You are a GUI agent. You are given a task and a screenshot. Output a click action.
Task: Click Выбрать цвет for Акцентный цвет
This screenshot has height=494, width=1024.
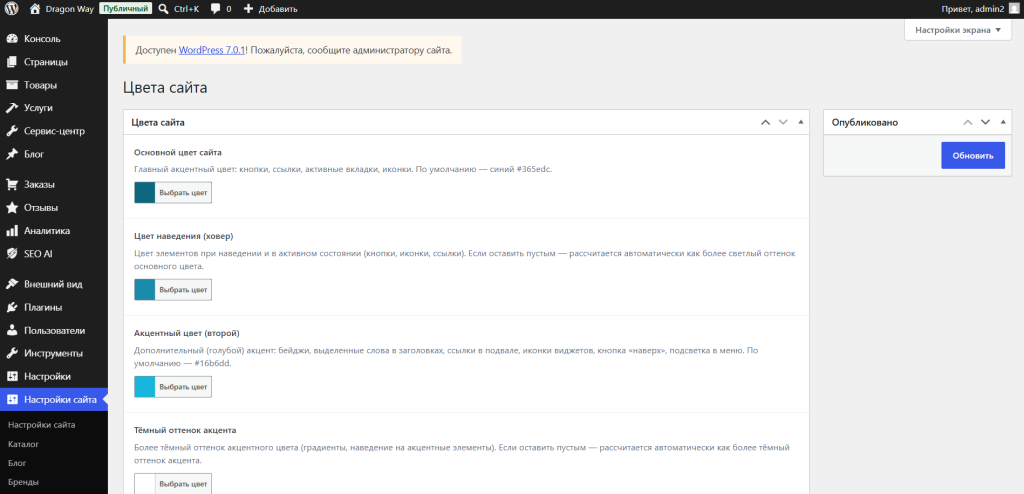point(184,387)
